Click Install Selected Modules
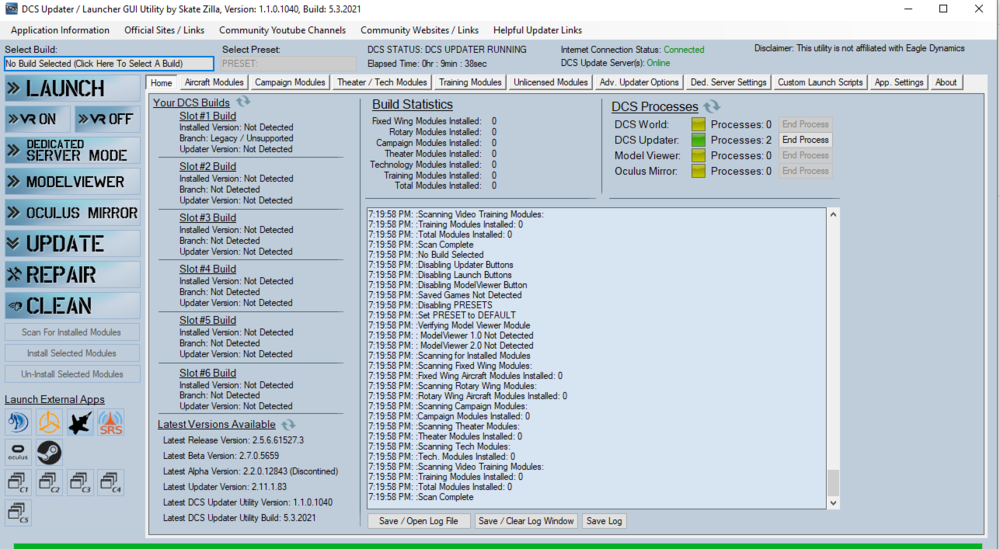Image resolution: width=1000 pixels, height=549 pixels. coord(71,353)
